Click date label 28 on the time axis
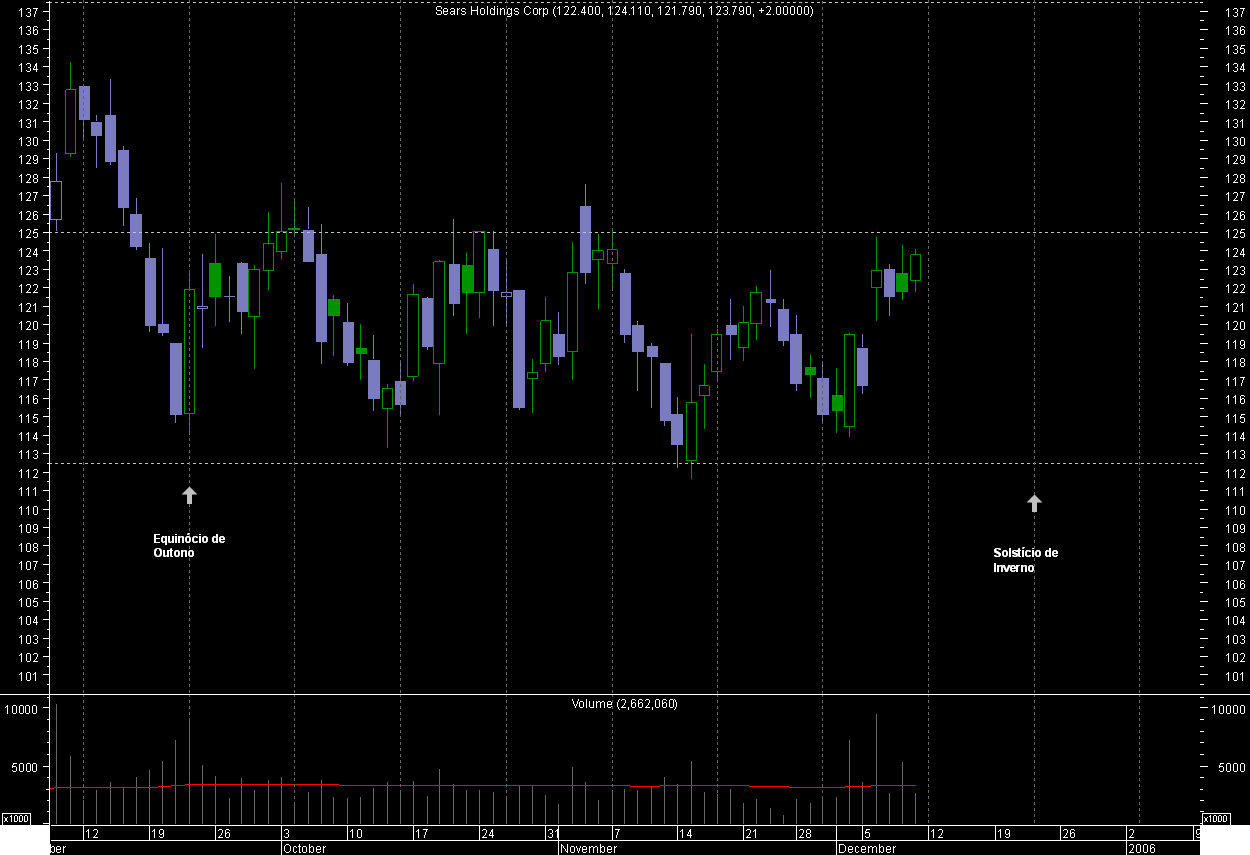1250x855 pixels. 804,833
